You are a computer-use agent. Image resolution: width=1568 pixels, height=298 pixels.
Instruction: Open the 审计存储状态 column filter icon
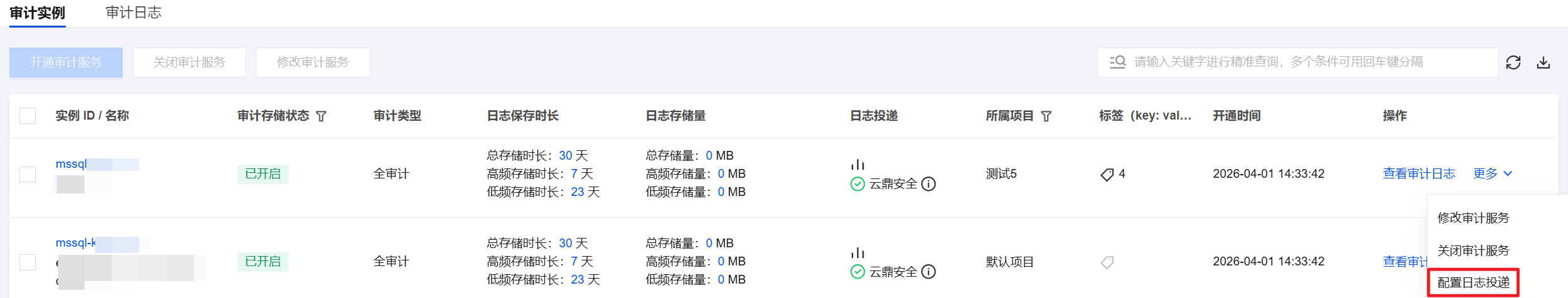point(321,116)
